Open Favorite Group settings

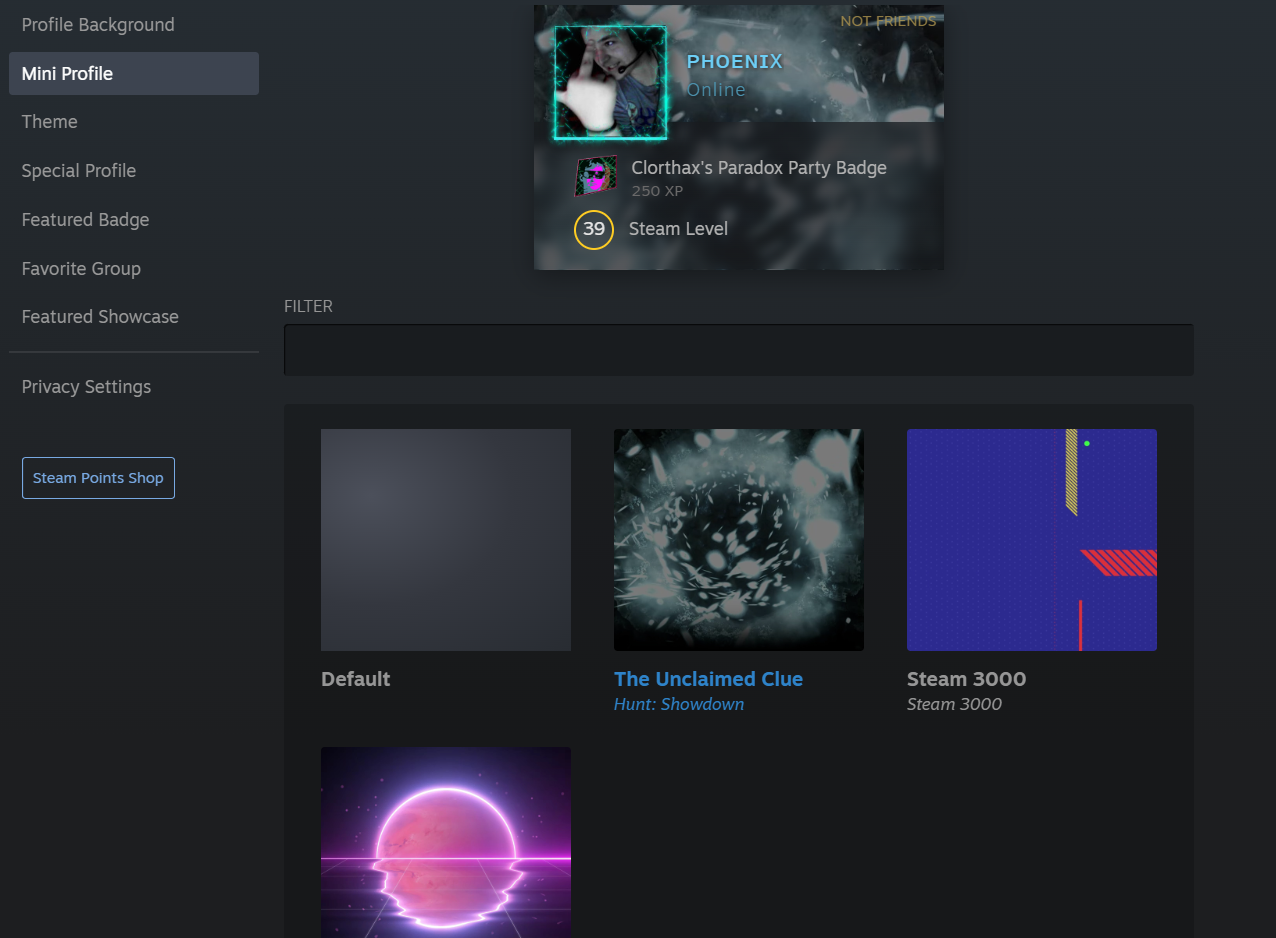(x=81, y=268)
